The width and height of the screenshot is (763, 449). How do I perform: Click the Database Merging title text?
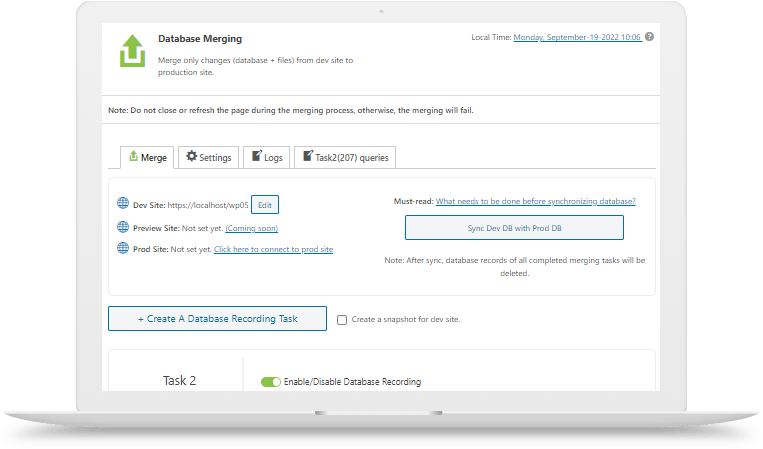click(x=200, y=38)
